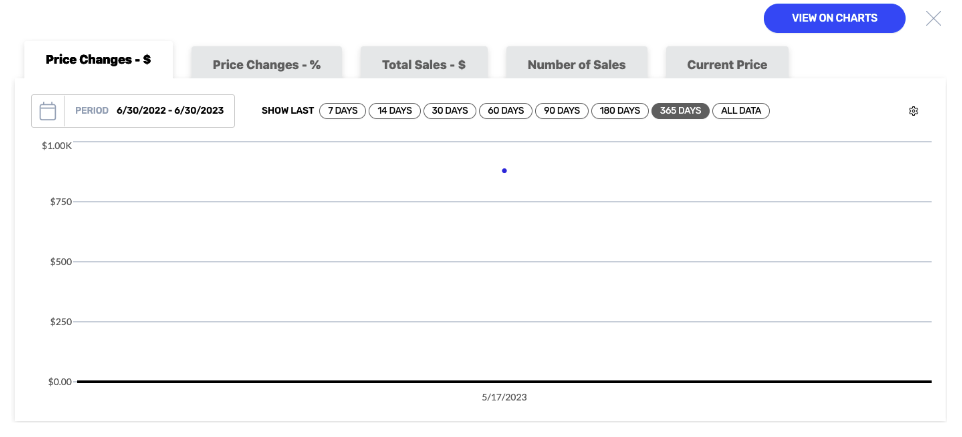This screenshot has height=437, width=962.
Task: Switch range to 180 Days
Action: tap(620, 111)
